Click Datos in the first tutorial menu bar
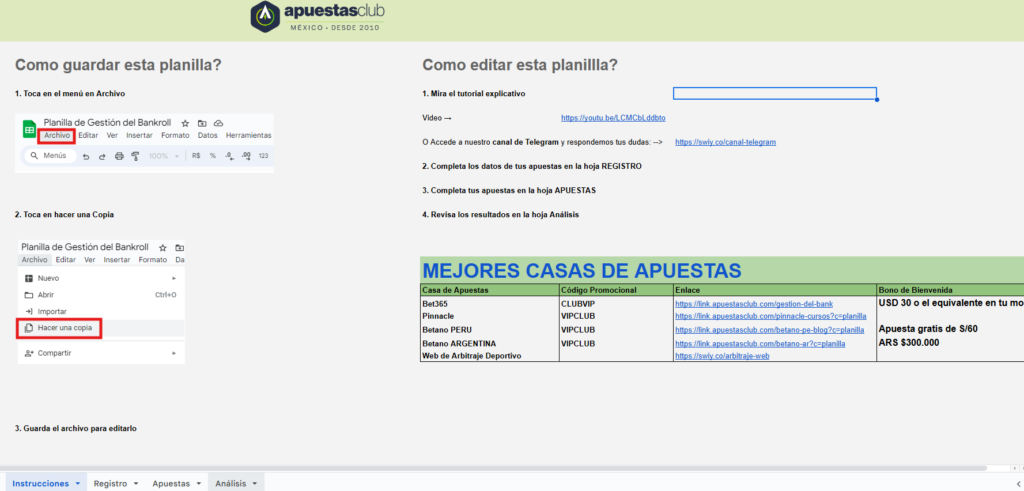Screen dimensions: 1024x491 208,136
